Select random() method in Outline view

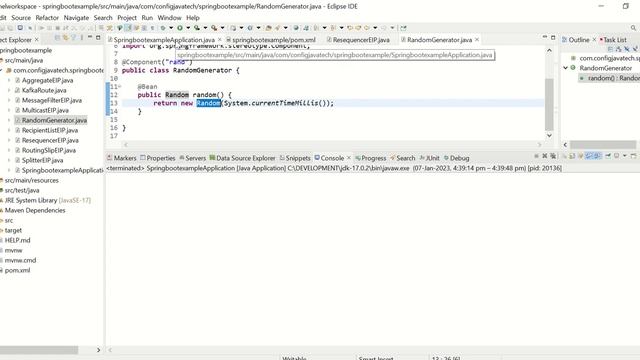click(611, 78)
